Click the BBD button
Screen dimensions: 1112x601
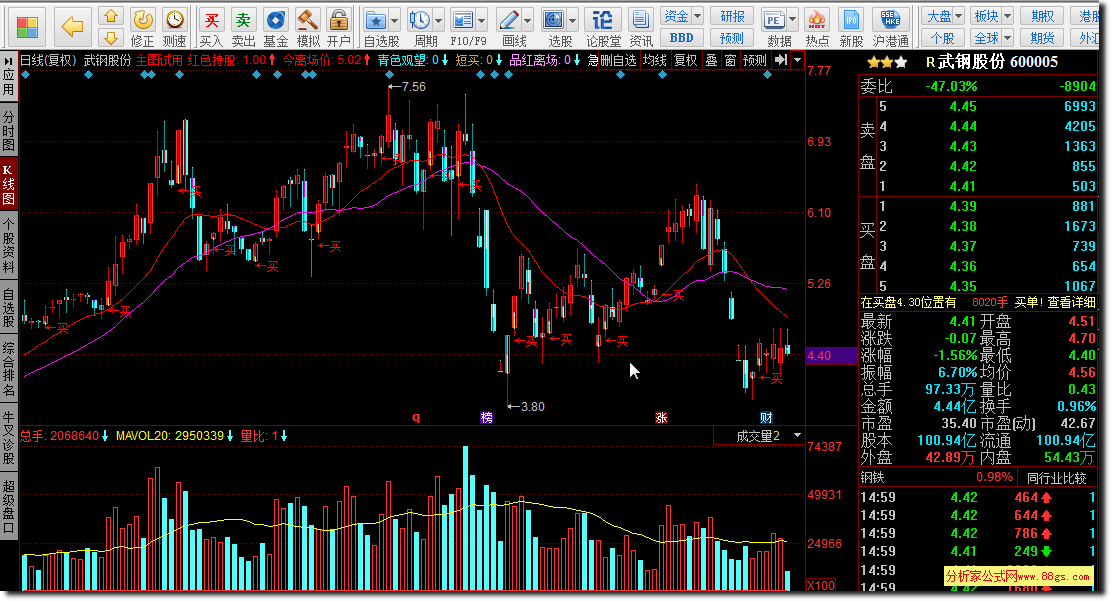(x=682, y=38)
